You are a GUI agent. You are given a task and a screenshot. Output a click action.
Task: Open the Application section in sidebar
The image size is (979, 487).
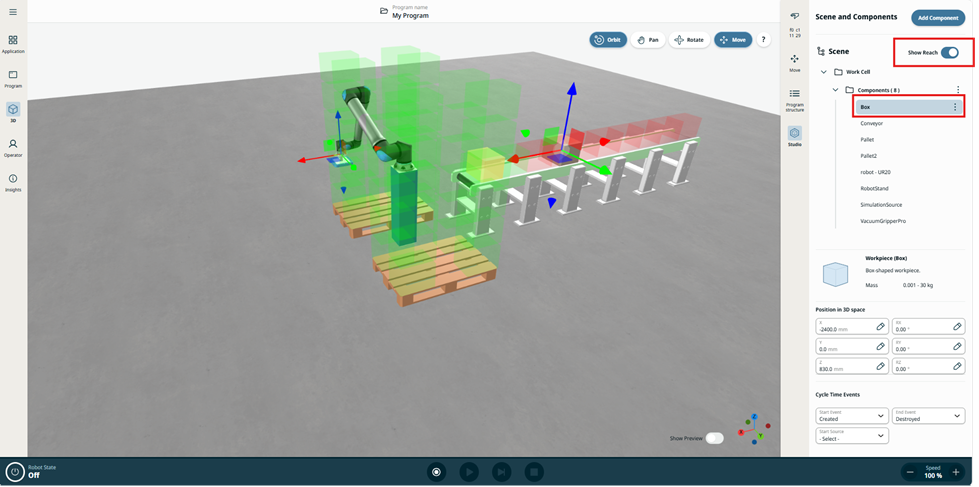tap(13, 44)
